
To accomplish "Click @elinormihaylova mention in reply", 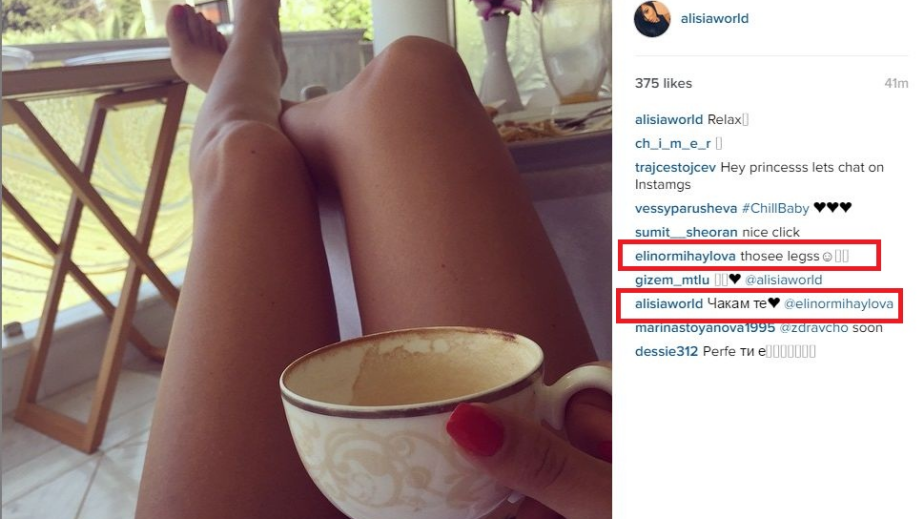I will pyautogui.click(x=838, y=304).
